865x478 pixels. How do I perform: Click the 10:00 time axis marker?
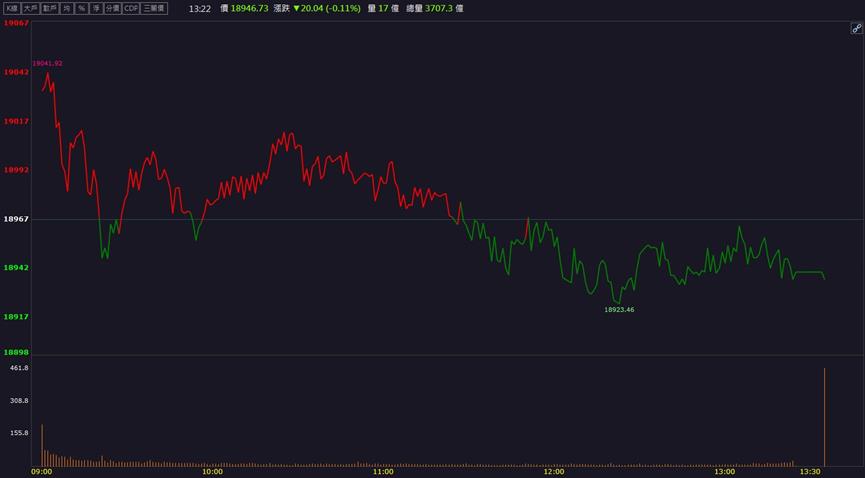pos(212,472)
